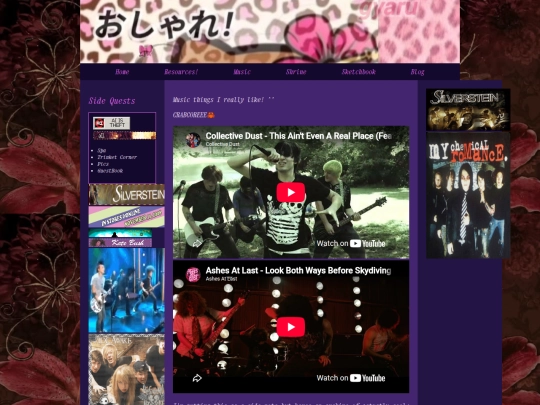Image resolution: width=540 pixels, height=405 pixels.
Task: Click the CRABCOREEE link
Action: 190,115
